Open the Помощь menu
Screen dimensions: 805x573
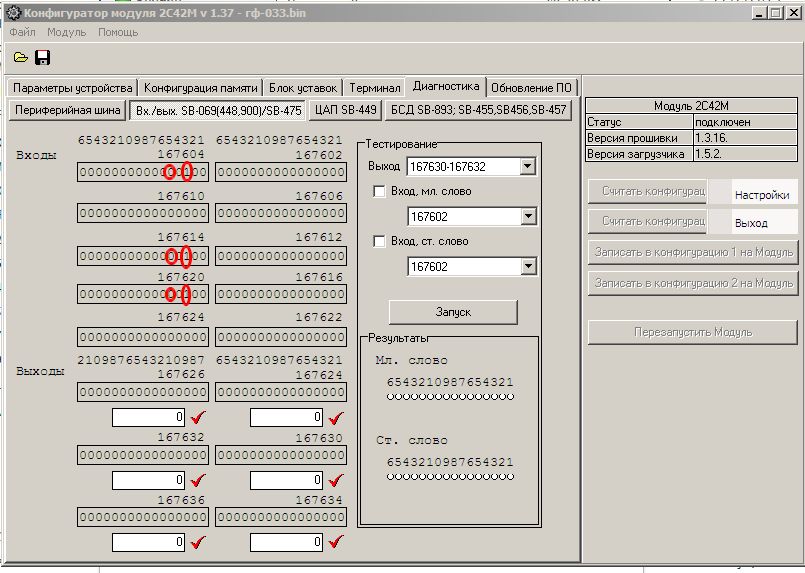pos(118,32)
